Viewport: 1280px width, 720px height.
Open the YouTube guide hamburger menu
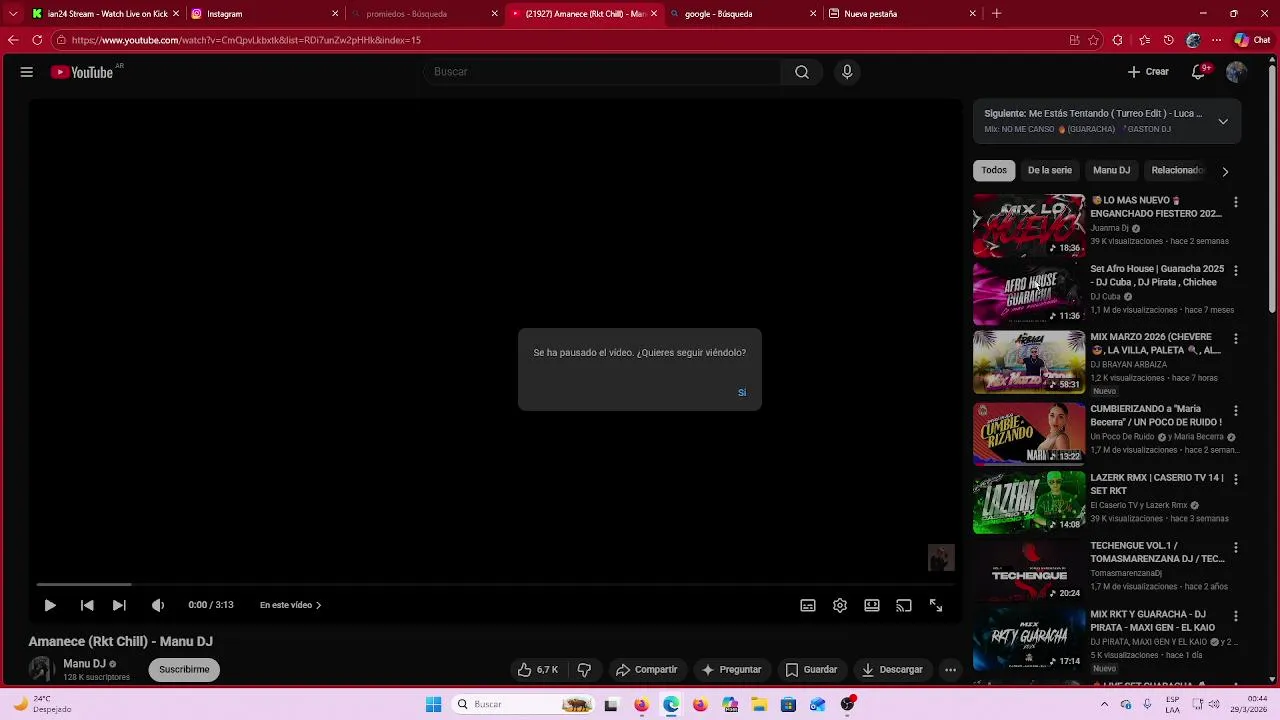click(x=27, y=72)
